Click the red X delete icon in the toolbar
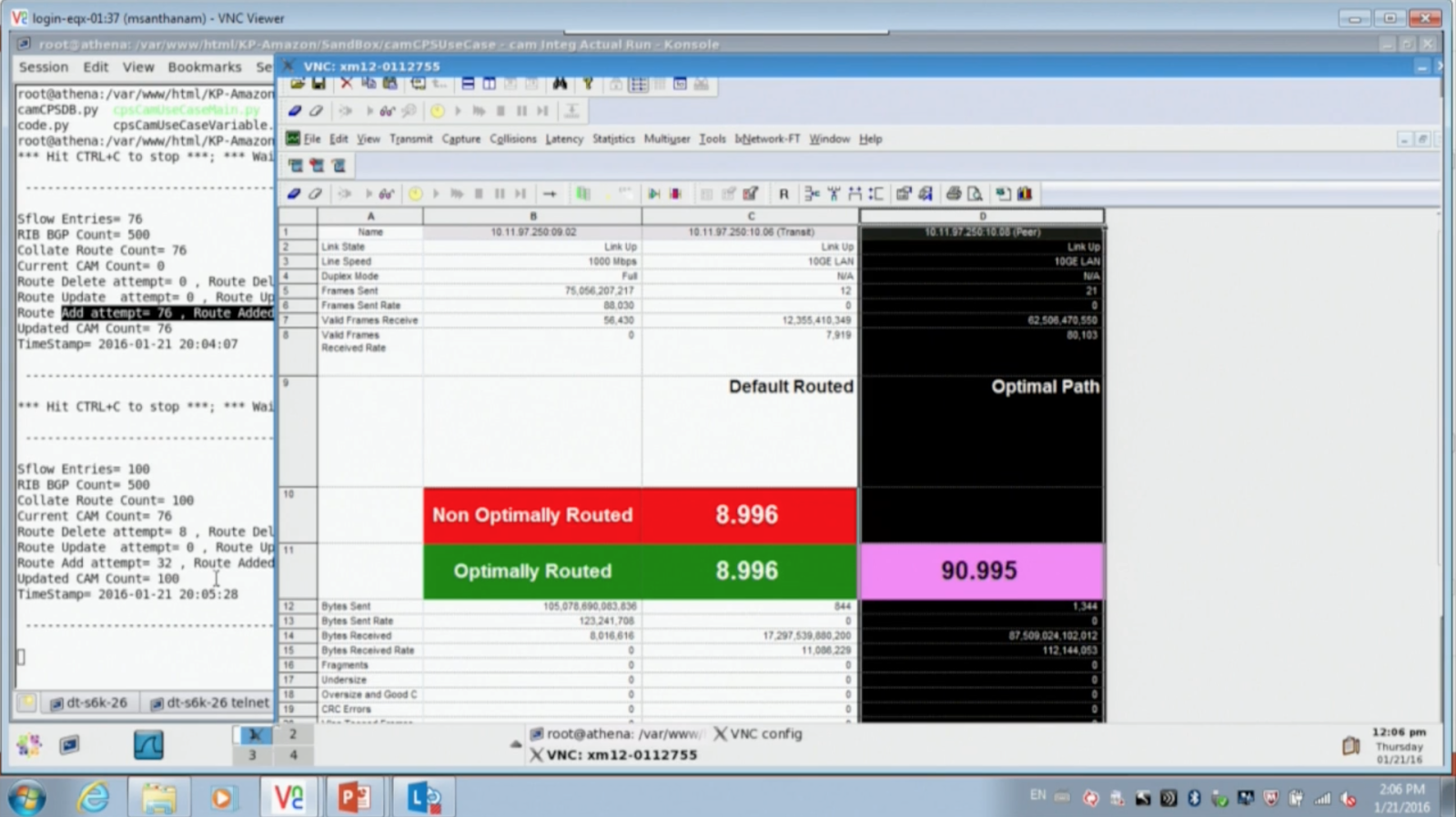The width and height of the screenshot is (1456, 817). pyautogui.click(x=346, y=84)
